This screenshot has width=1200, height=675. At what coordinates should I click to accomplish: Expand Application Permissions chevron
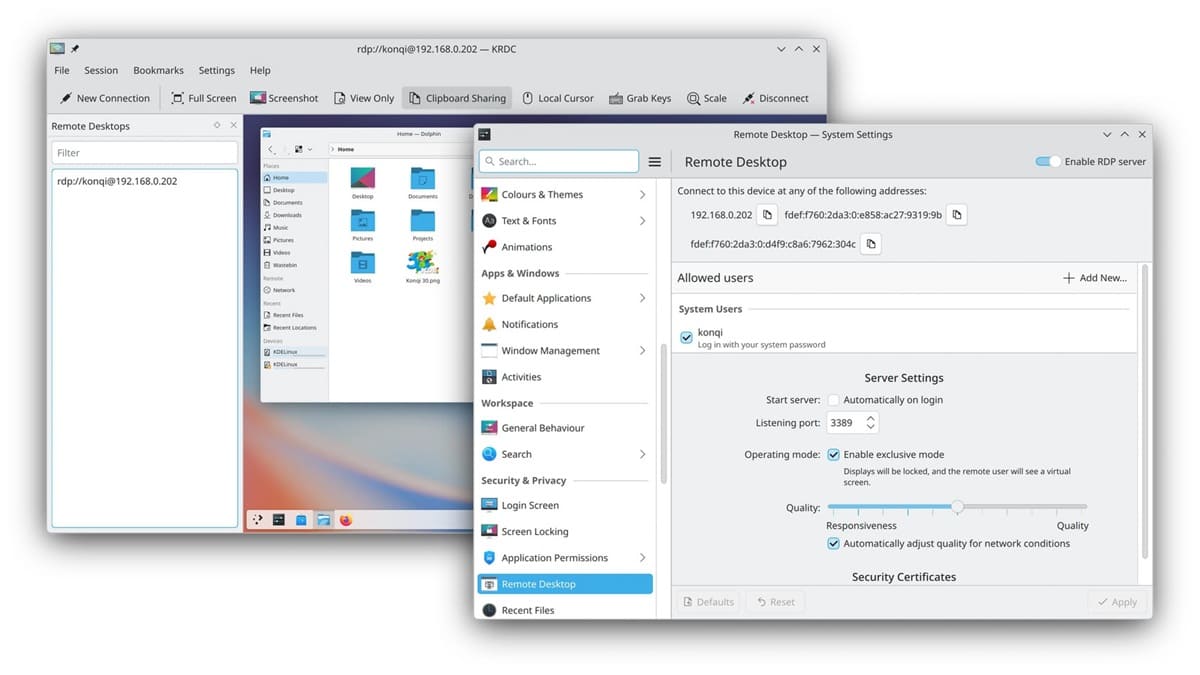[x=642, y=558]
